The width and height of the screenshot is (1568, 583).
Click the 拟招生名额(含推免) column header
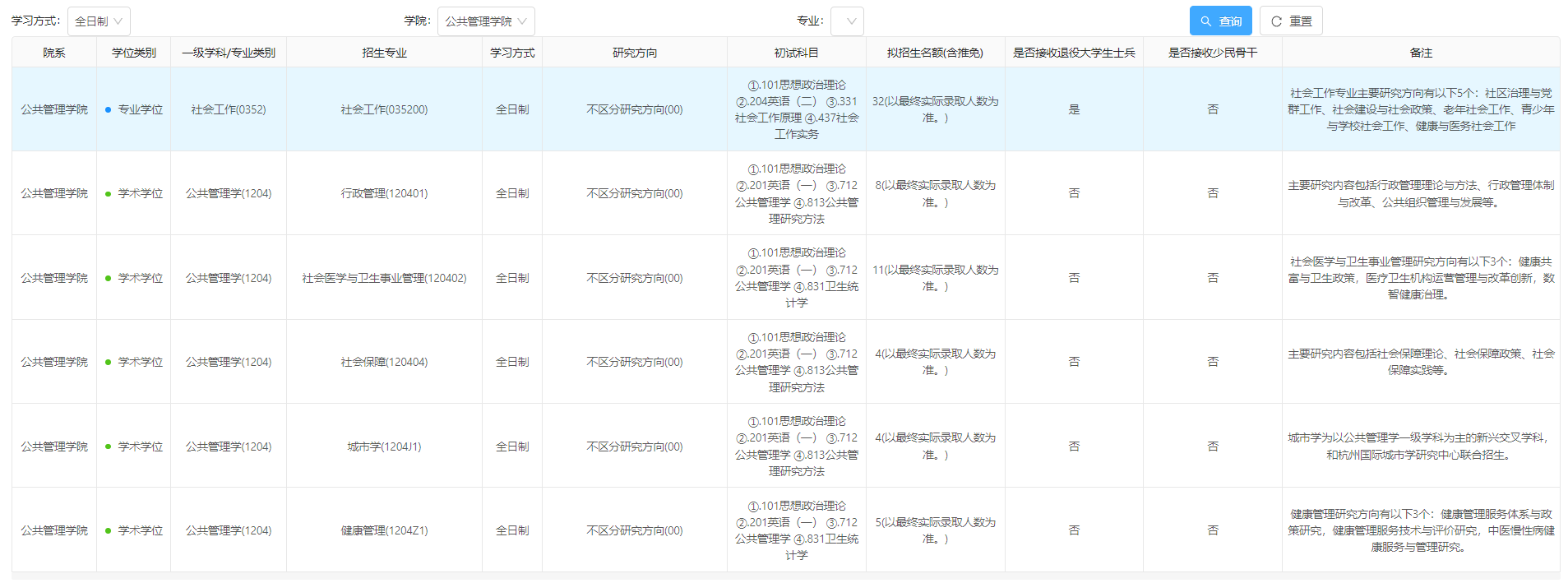coord(936,53)
